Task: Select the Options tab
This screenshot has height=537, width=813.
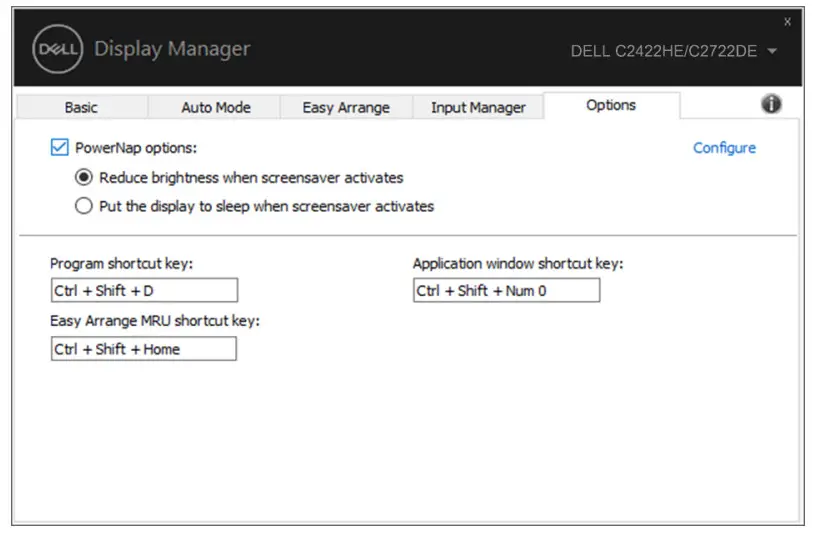Action: point(611,105)
